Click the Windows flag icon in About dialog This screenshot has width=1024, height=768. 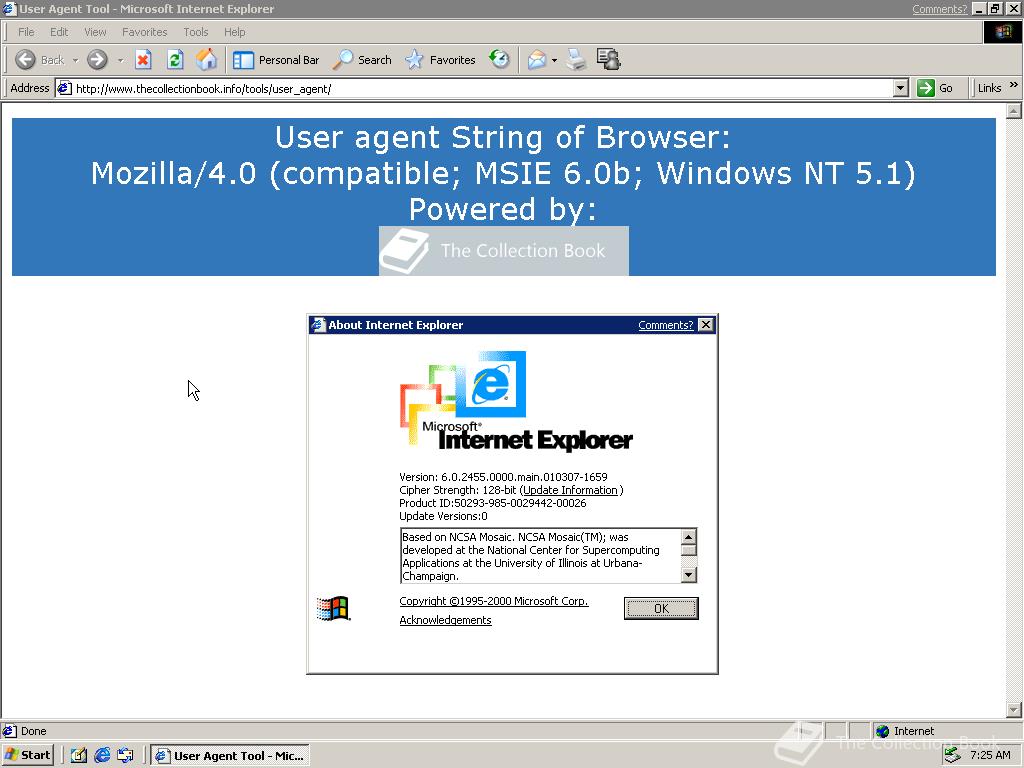point(333,609)
